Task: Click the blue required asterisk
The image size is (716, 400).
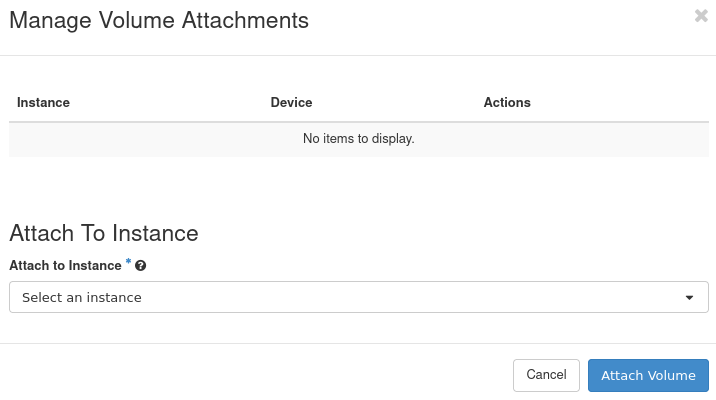Action: click(x=128, y=263)
